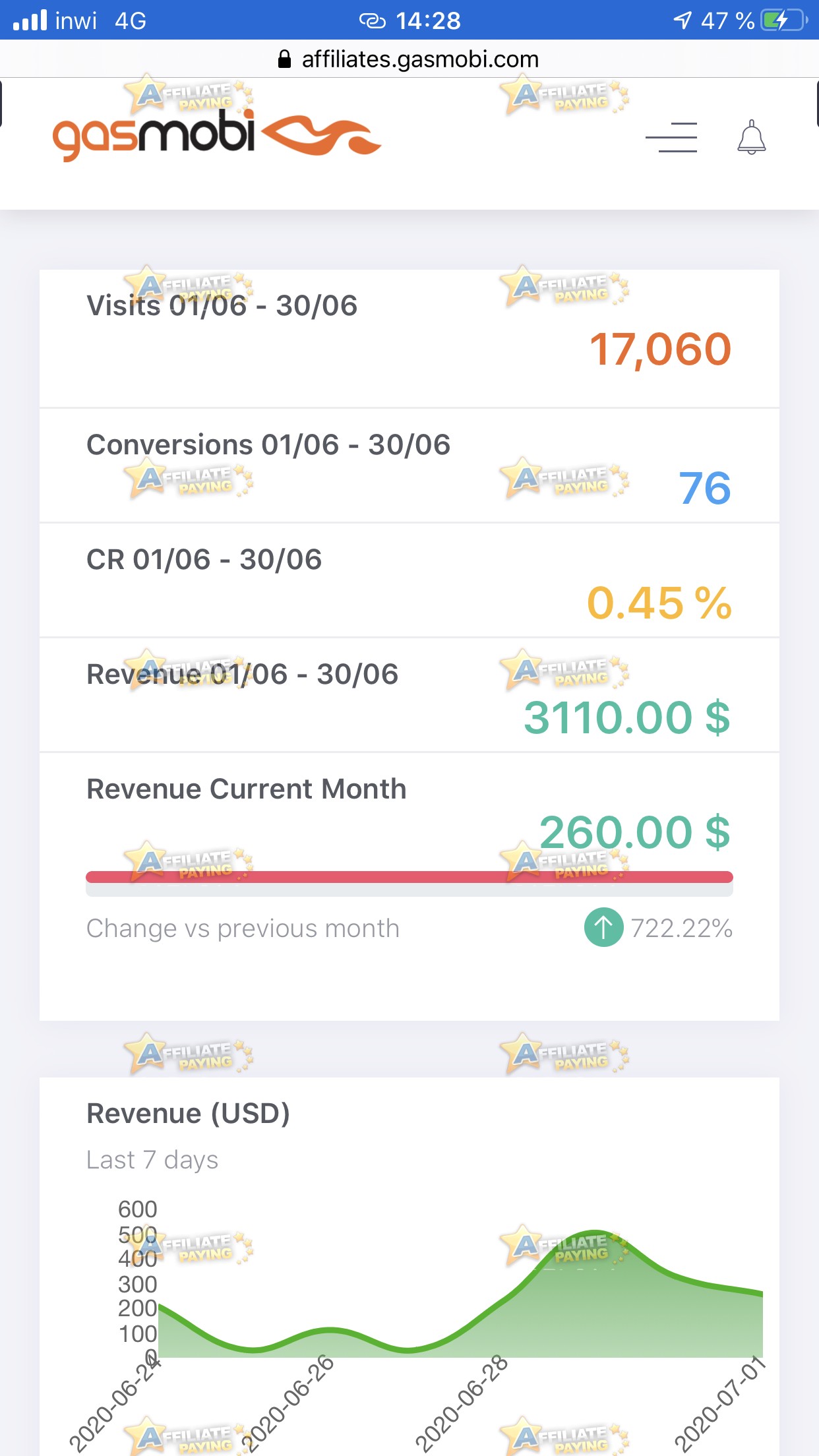Viewport: 819px width, 1456px height.
Task: Select the Visits 01/06 - 30/06 card
Action: (409, 338)
